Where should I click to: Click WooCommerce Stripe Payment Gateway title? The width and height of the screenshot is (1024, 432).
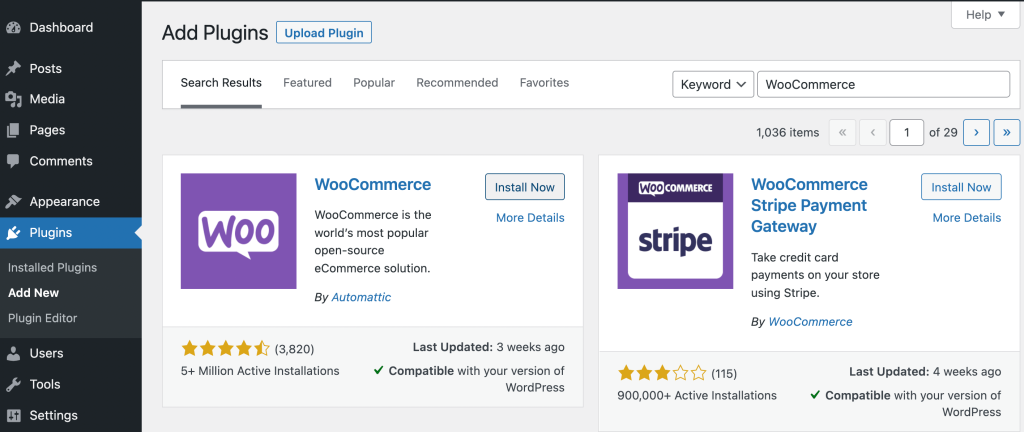pyautogui.click(x=809, y=205)
